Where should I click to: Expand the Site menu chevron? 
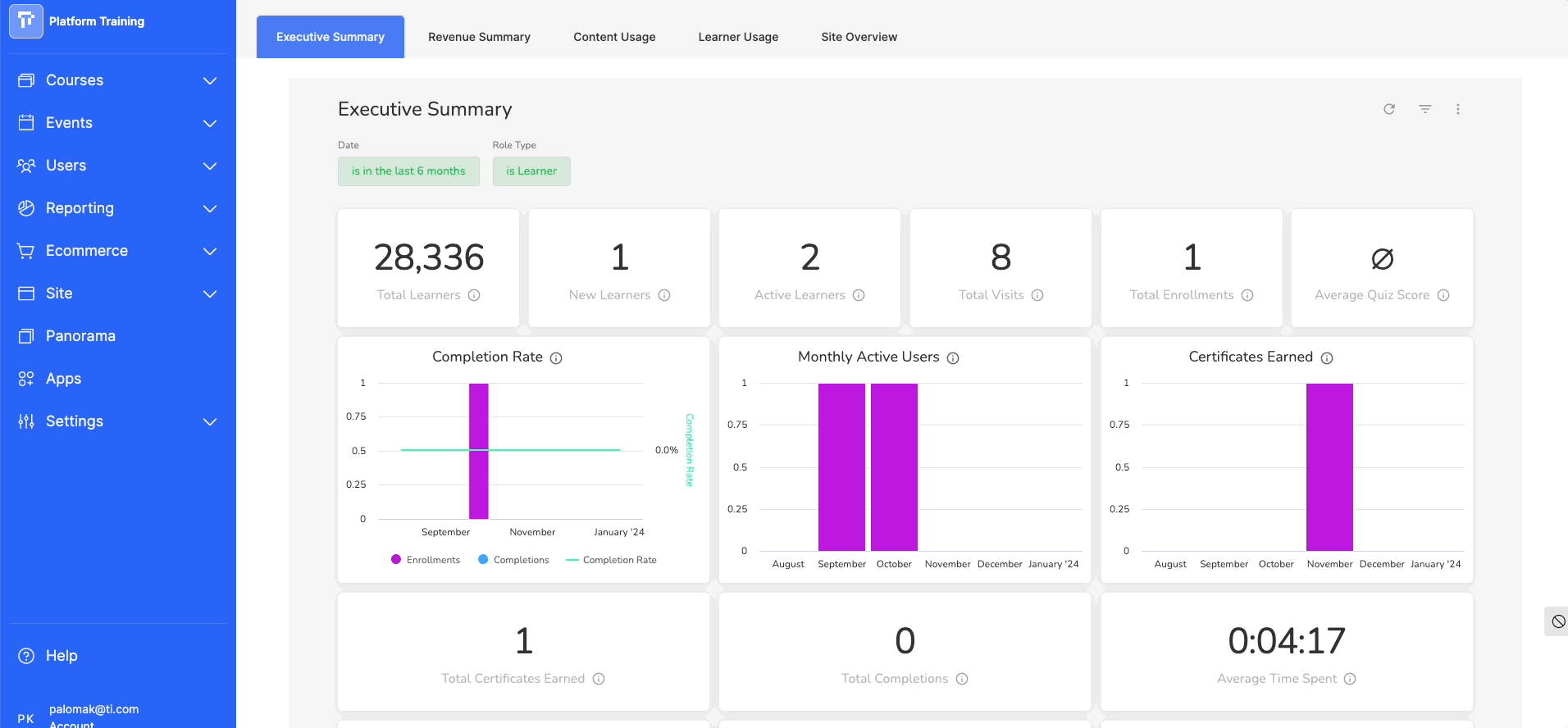point(210,293)
